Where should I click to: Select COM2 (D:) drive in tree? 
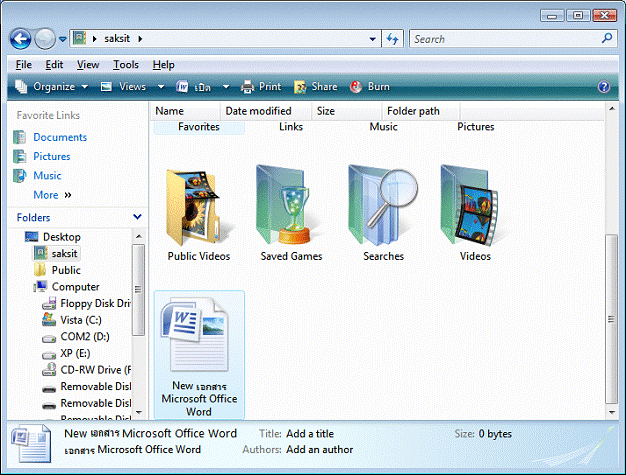85,336
